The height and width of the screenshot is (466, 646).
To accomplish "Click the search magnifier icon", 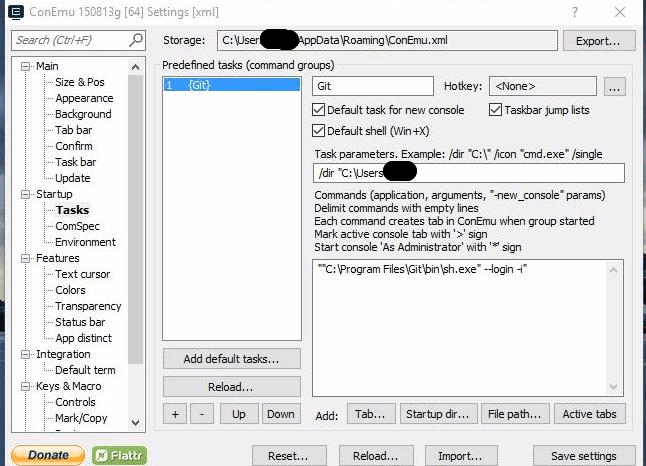I will click(x=136, y=40).
